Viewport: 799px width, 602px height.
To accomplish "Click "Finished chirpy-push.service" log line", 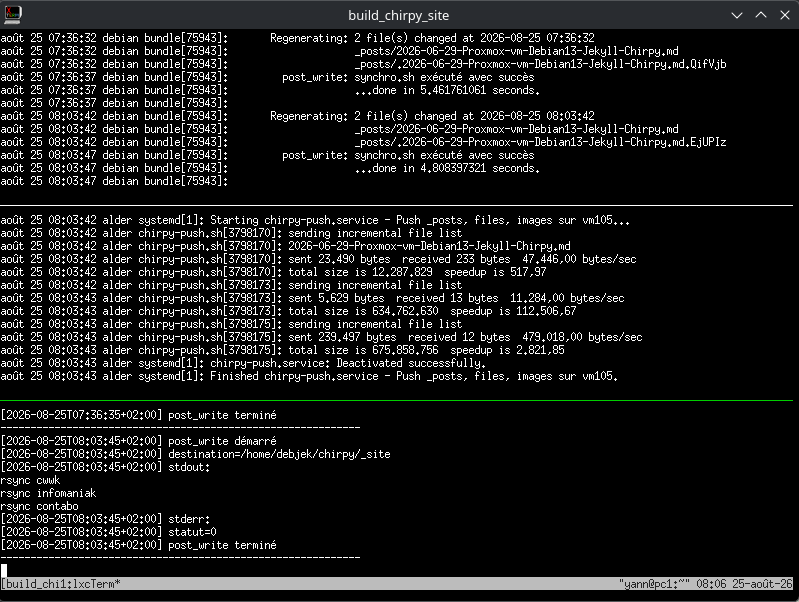I will [309, 376].
